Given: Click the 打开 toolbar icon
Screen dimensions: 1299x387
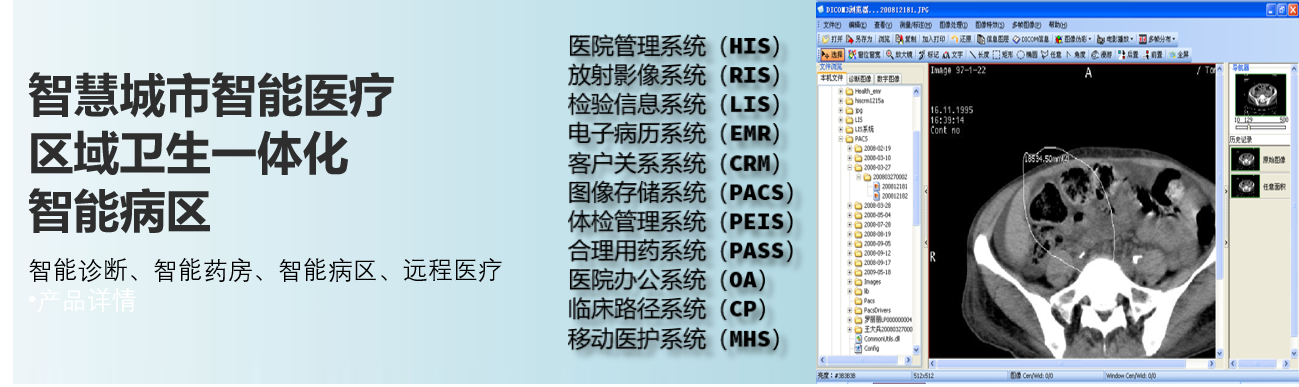Looking at the screenshot, I should (x=832, y=39).
